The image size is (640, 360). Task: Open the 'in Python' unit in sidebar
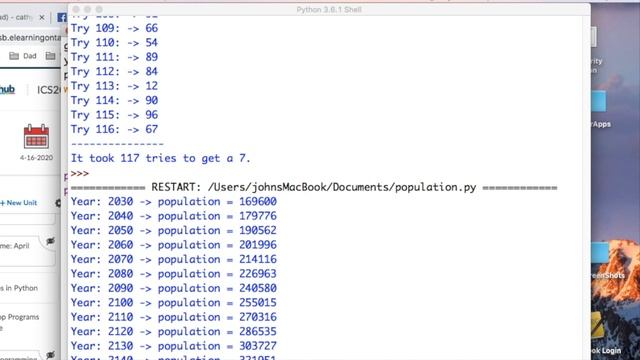pos(19,288)
